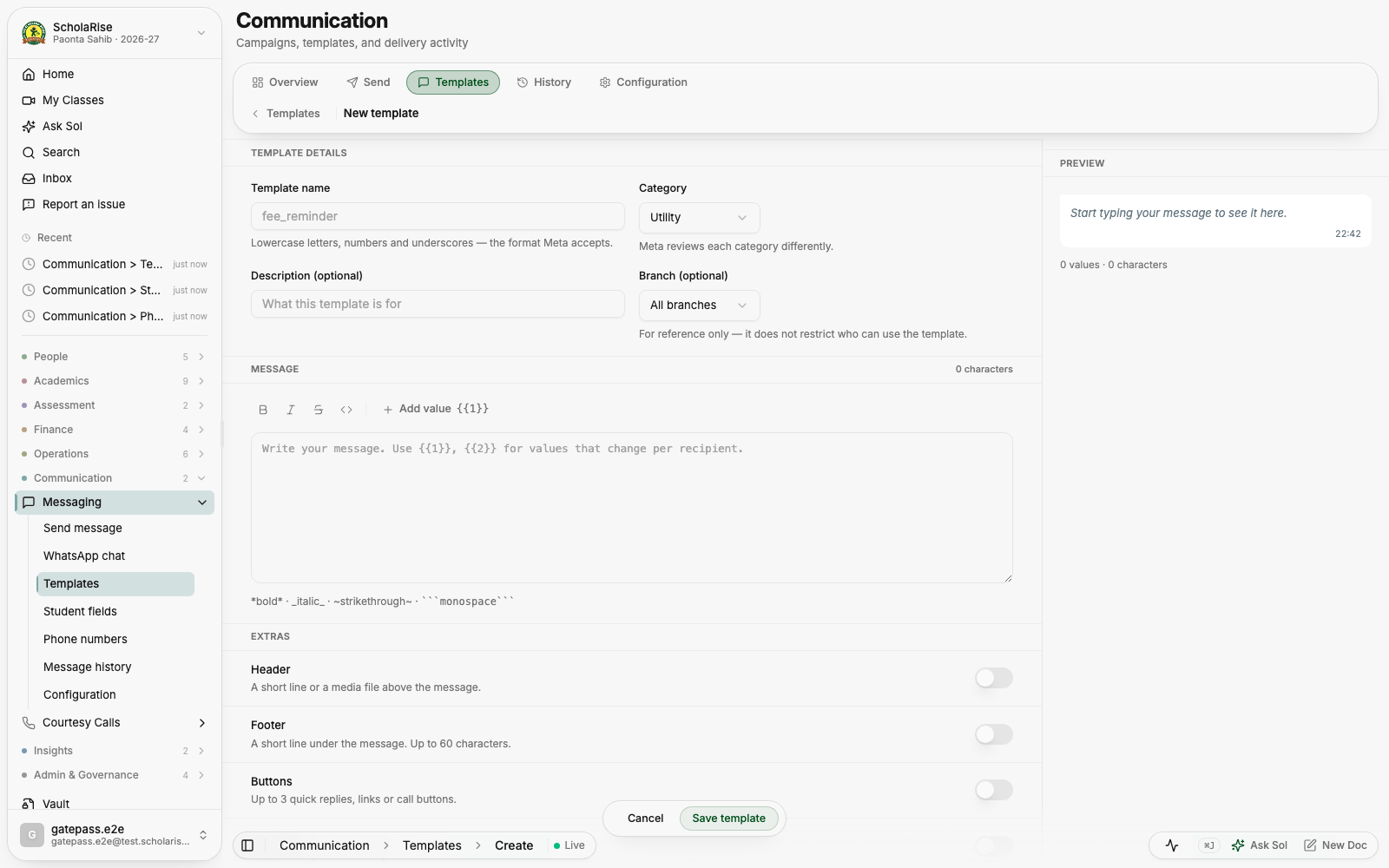Viewport: 1389px width, 868px height.
Task: Click the clock icon of Communication > Te... recent
Action: pyautogui.click(x=29, y=264)
